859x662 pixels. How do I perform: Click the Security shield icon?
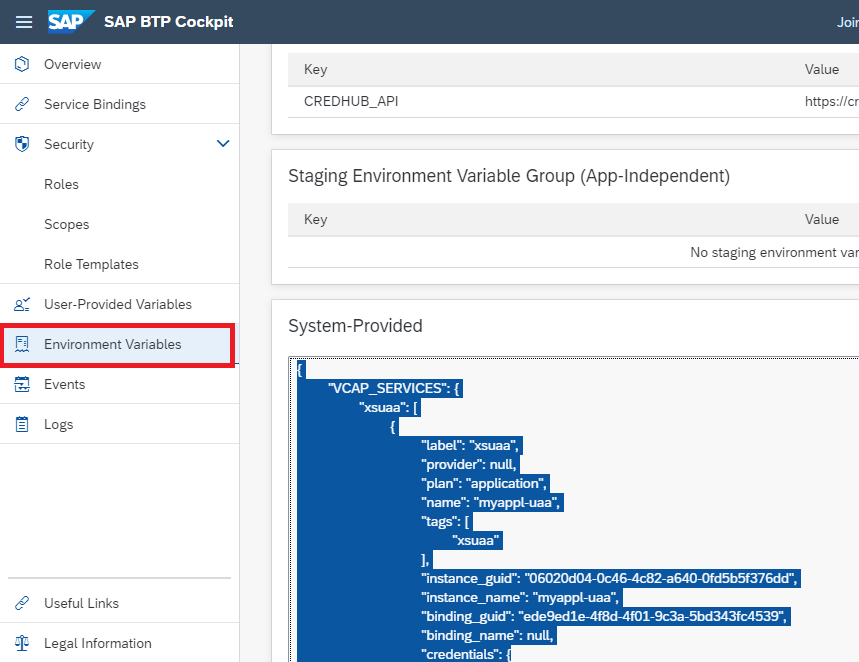[x=22, y=144]
